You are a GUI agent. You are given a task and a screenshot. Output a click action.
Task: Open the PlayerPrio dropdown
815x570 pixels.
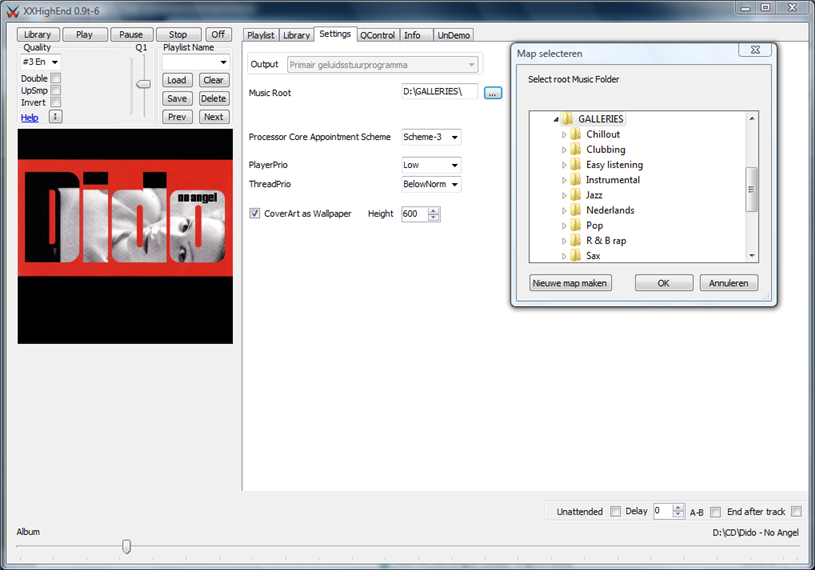click(x=431, y=165)
